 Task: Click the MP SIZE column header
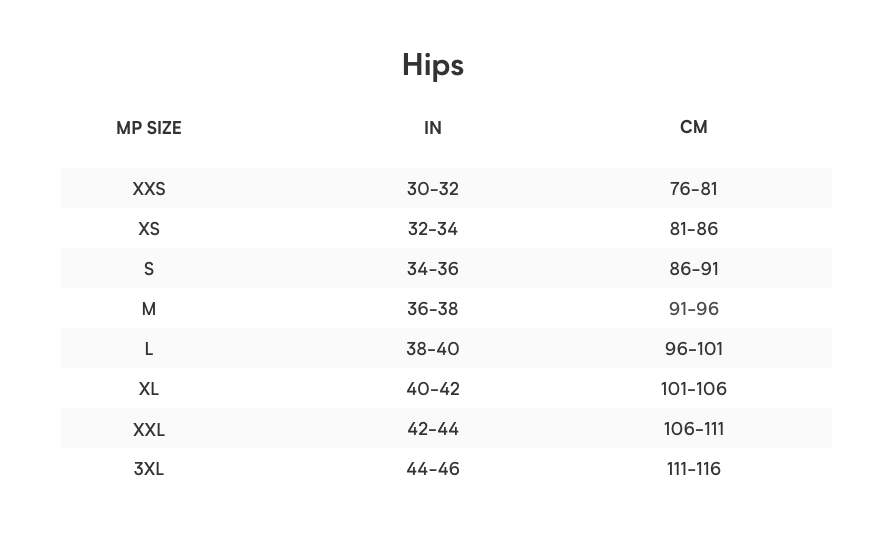click(x=149, y=128)
